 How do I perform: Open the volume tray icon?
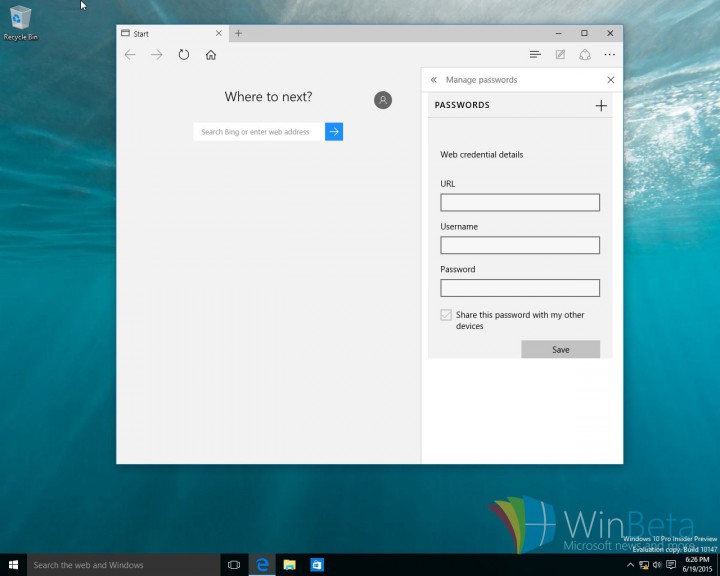click(x=658, y=565)
